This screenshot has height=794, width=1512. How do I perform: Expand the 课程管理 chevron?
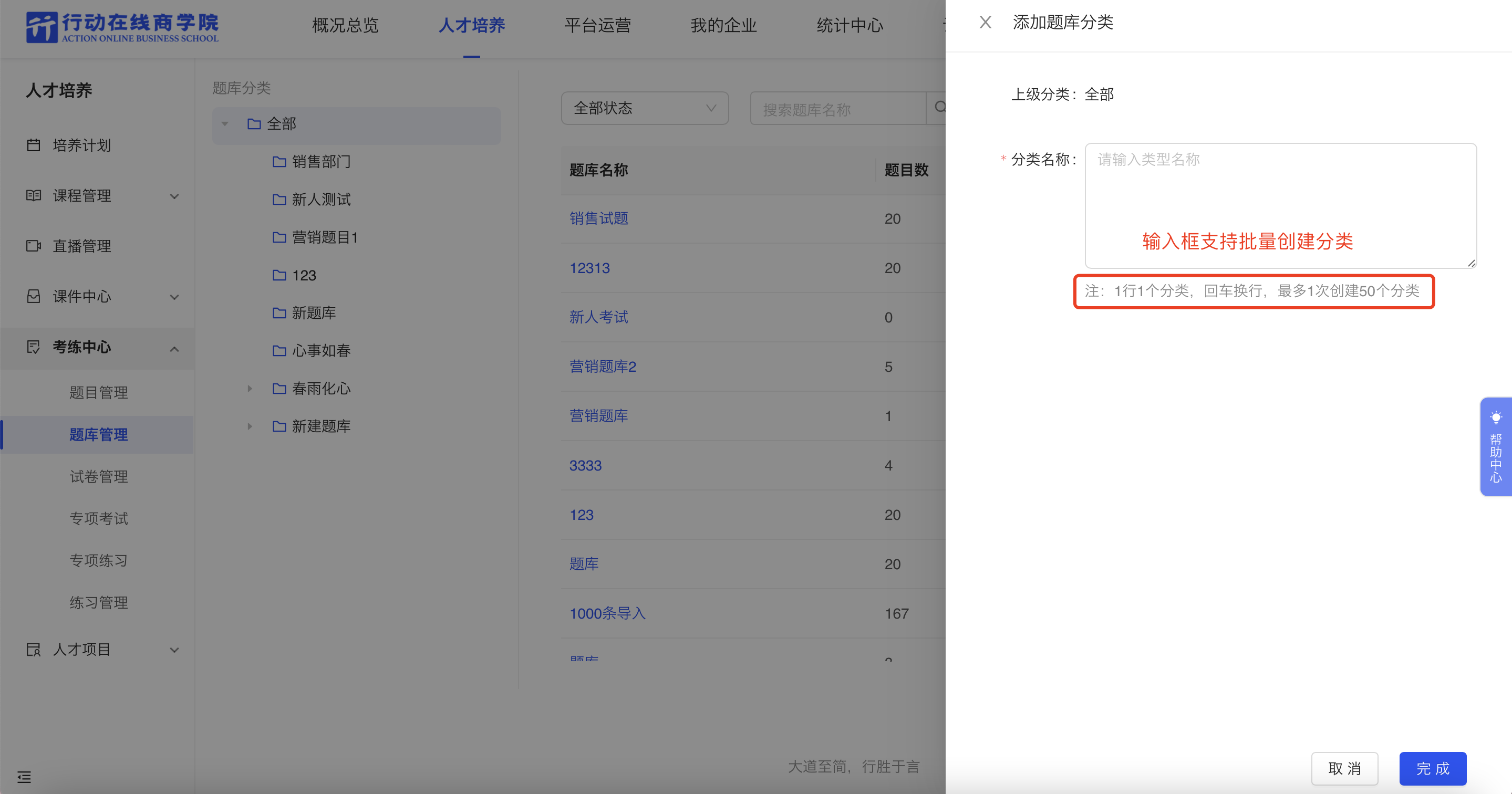tap(174, 196)
